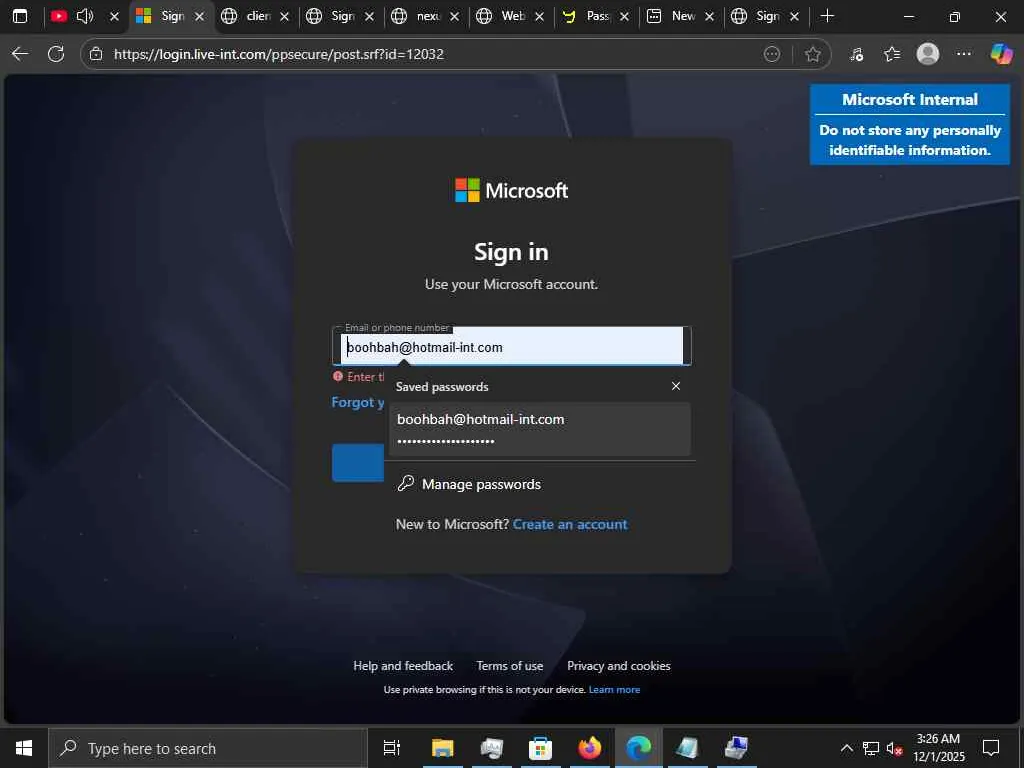1024x768 pixels.
Task: Close the 'Pass' tab
Action: click(x=624, y=16)
